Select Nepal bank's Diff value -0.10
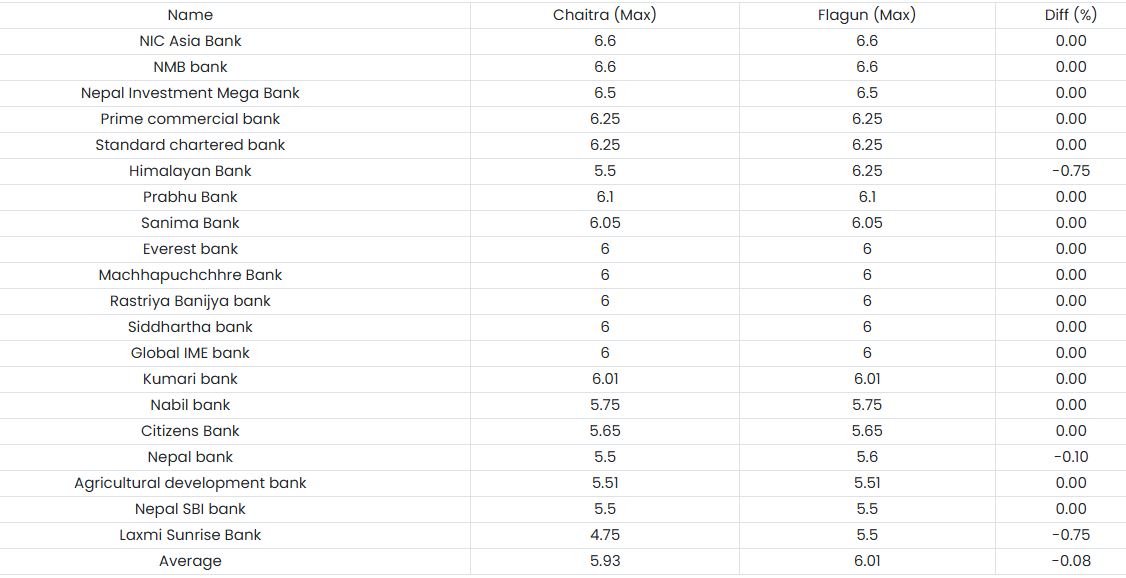The width and height of the screenshot is (1126, 578). tap(1070, 457)
